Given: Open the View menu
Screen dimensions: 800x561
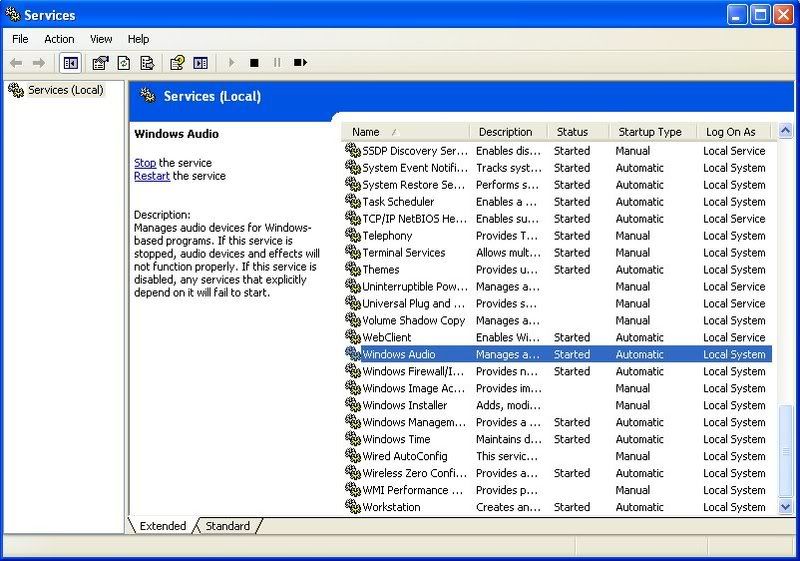Looking at the screenshot, I should click(101, 39).
